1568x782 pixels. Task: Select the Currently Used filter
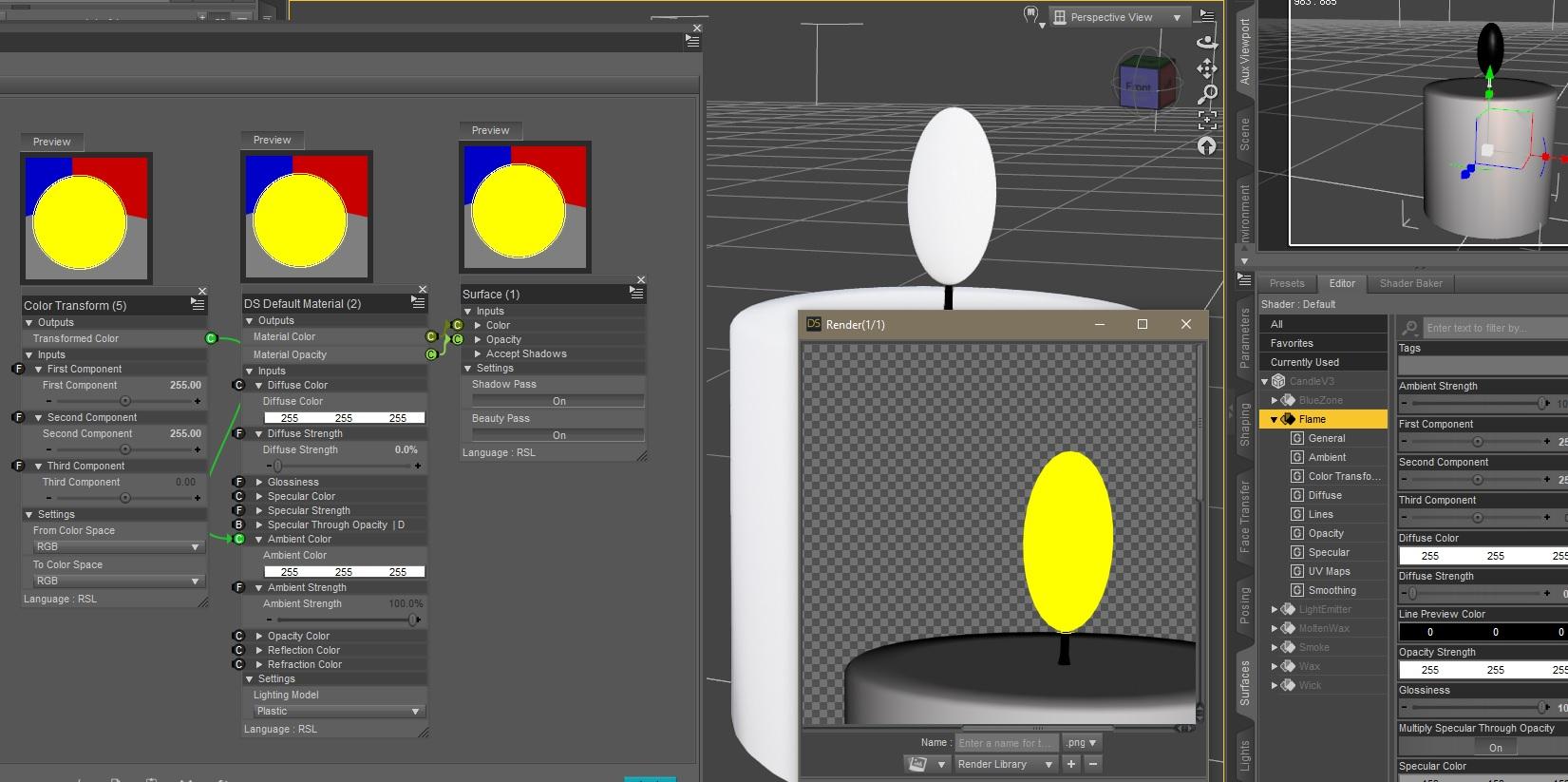point(1323,362)
